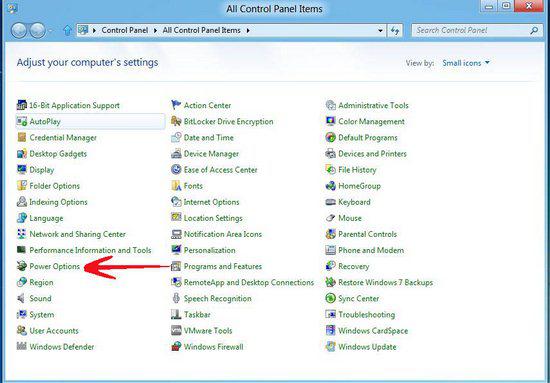
Task: Expand the address bar history dropdown arrow
Action: (x=380, y=31)
